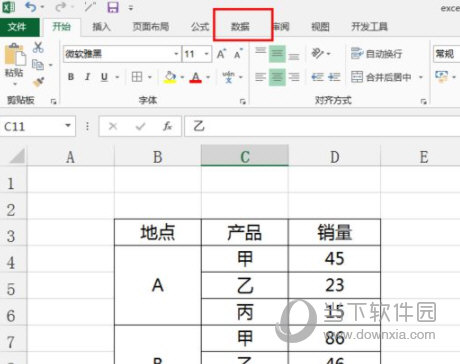The image size is (460, 364).
Task: Open font color dropdown arrow
Action: 208,77
